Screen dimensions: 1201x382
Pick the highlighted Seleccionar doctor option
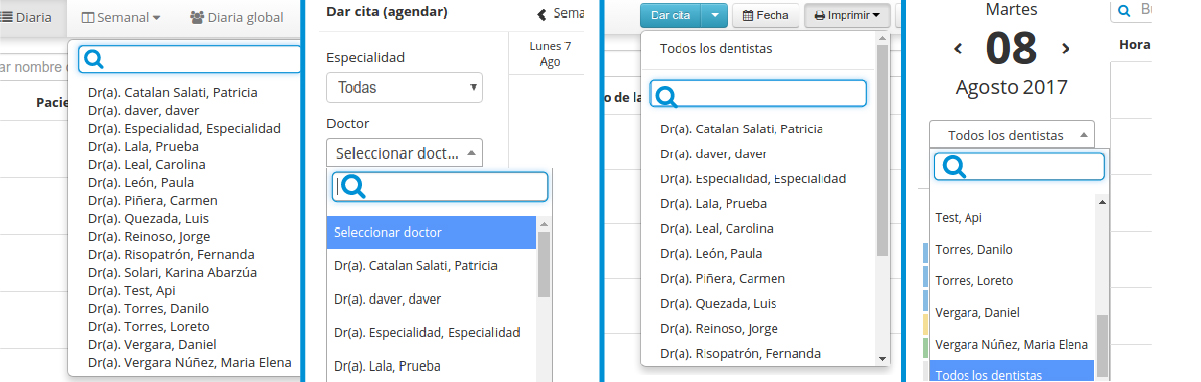432,232
